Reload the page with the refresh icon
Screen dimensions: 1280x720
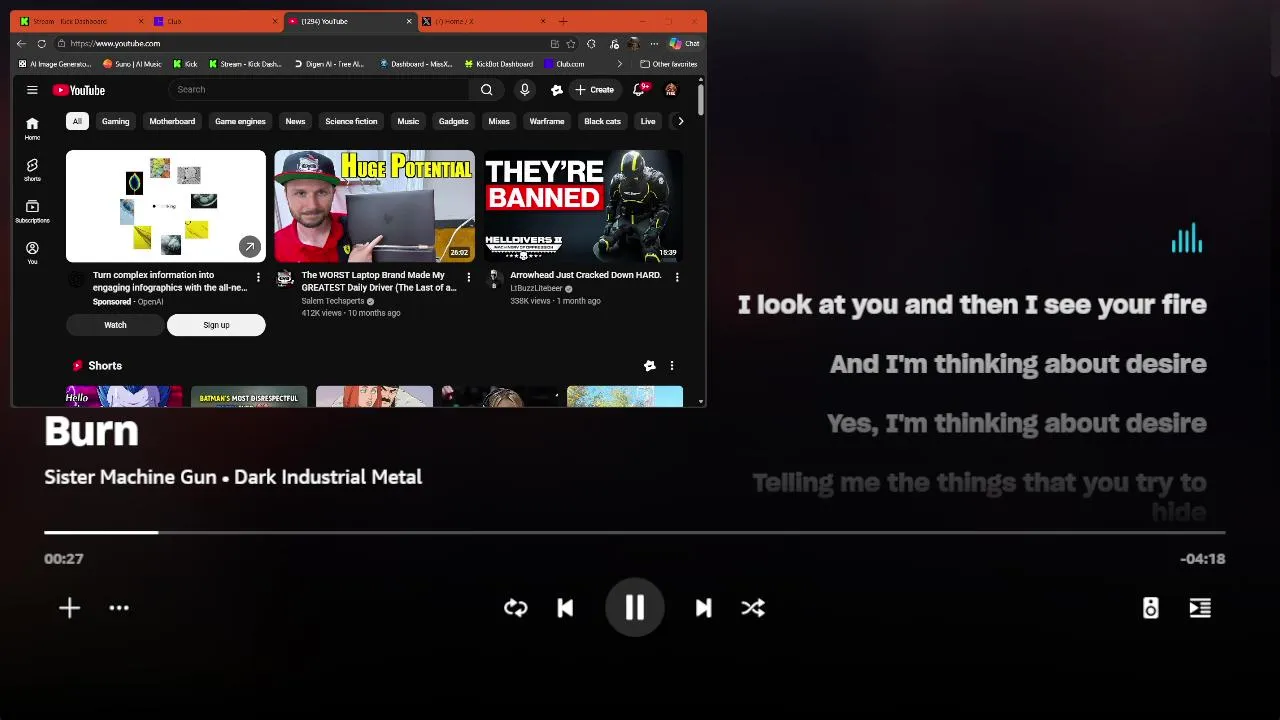(41, 44)
